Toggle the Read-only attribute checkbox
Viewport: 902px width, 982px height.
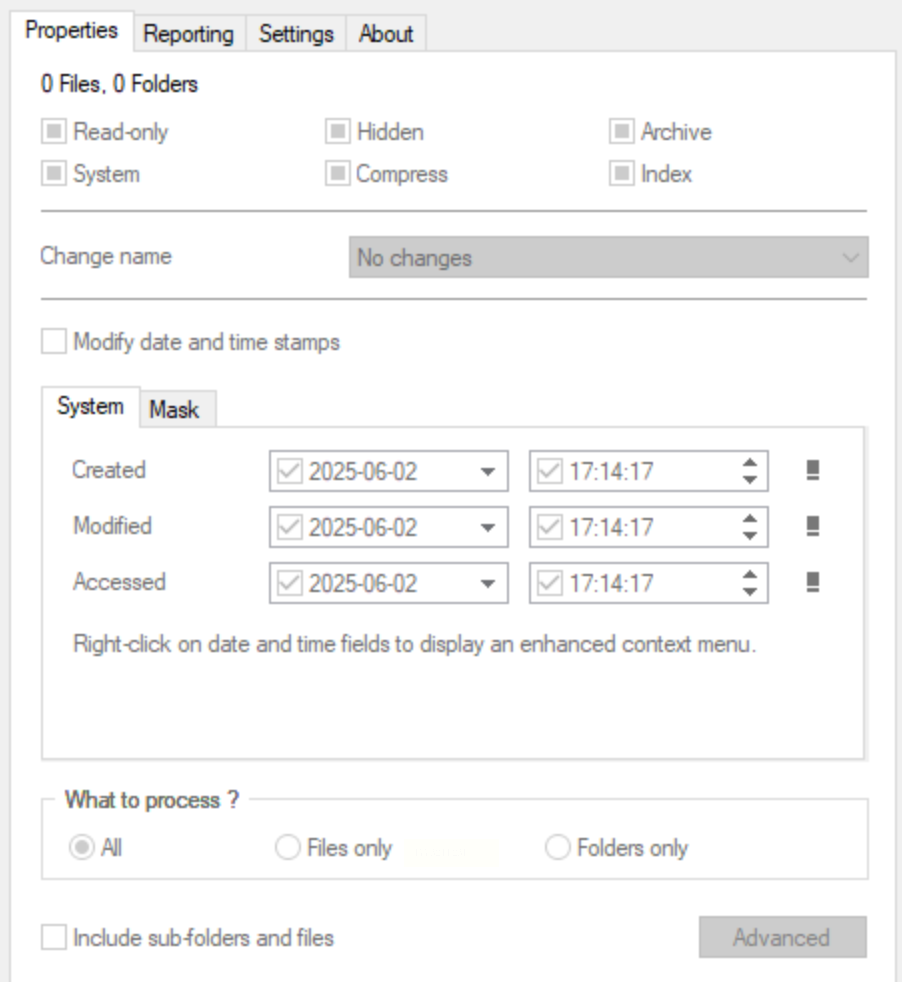(x=54, y=132)
